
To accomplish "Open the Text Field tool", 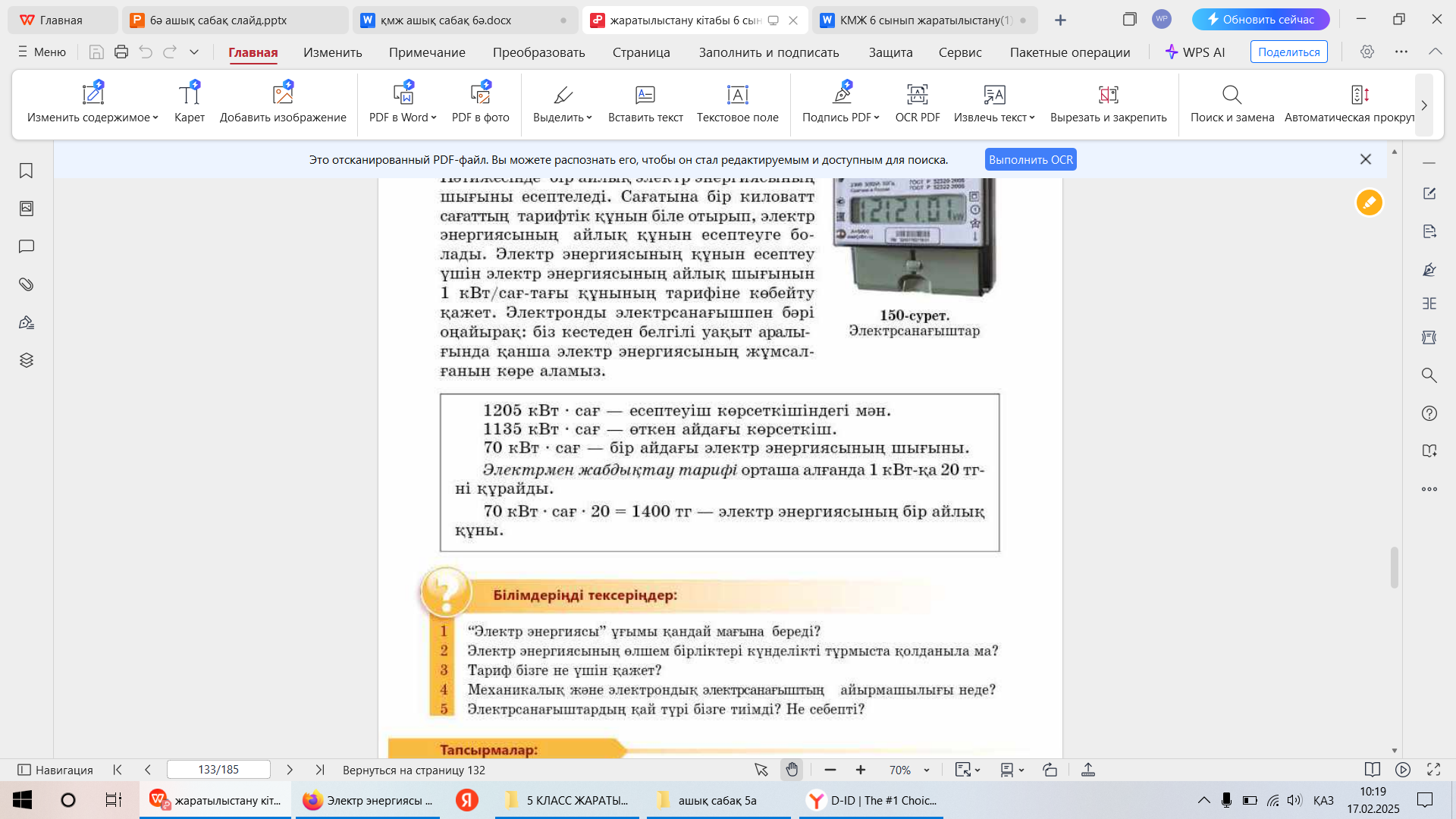I will [x=737, y=95].
